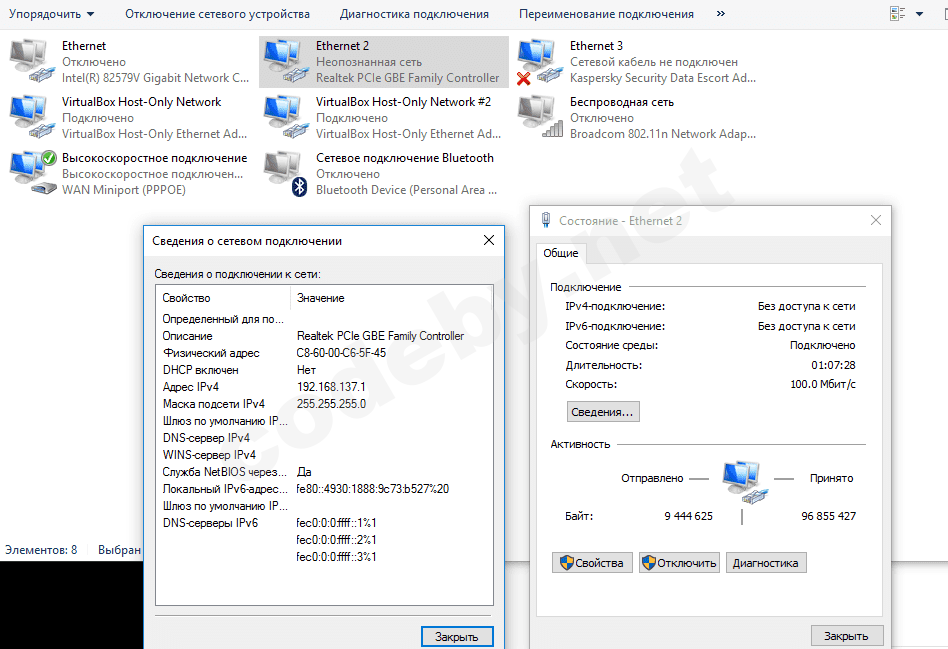
Task: Select the WINS-сервер IPv4 row
Action: coord(325,454)
